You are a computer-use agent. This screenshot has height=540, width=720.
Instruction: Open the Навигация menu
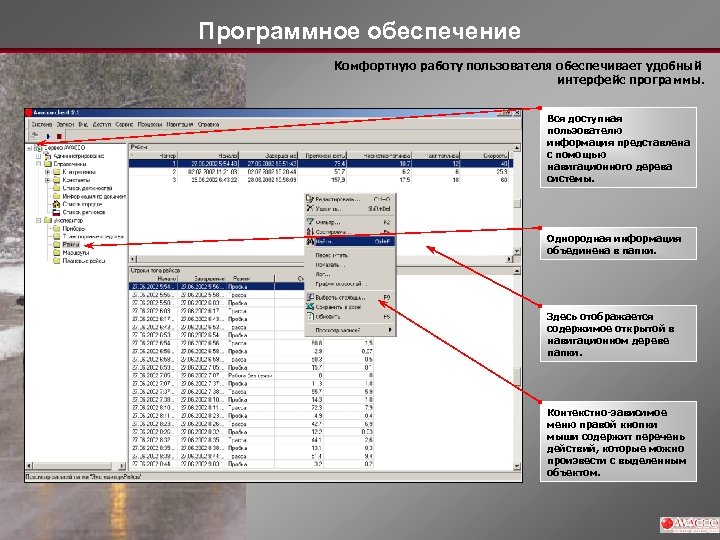[180, 124]
